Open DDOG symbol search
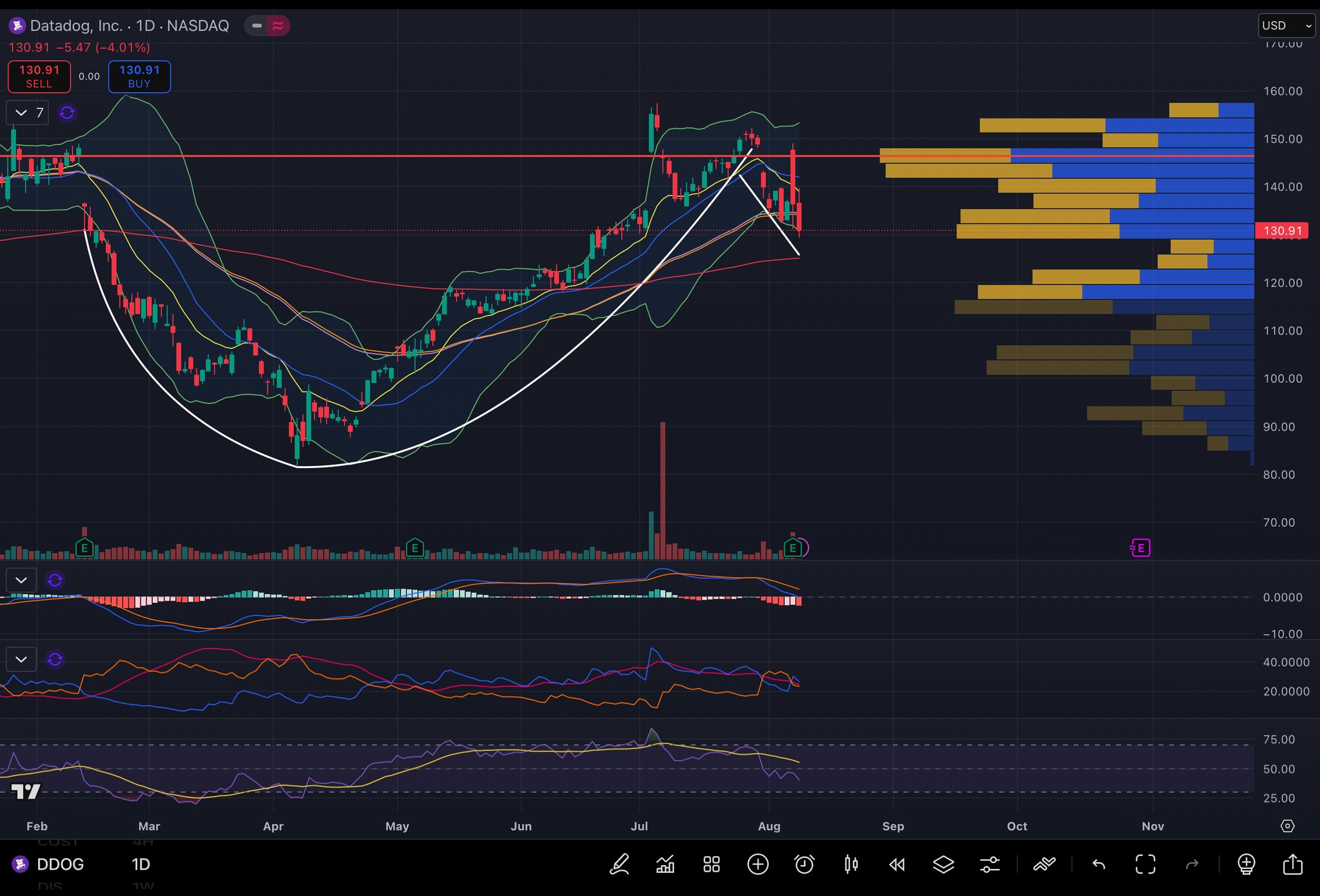This screenshot has width=1320, height=896. (59, 864)
